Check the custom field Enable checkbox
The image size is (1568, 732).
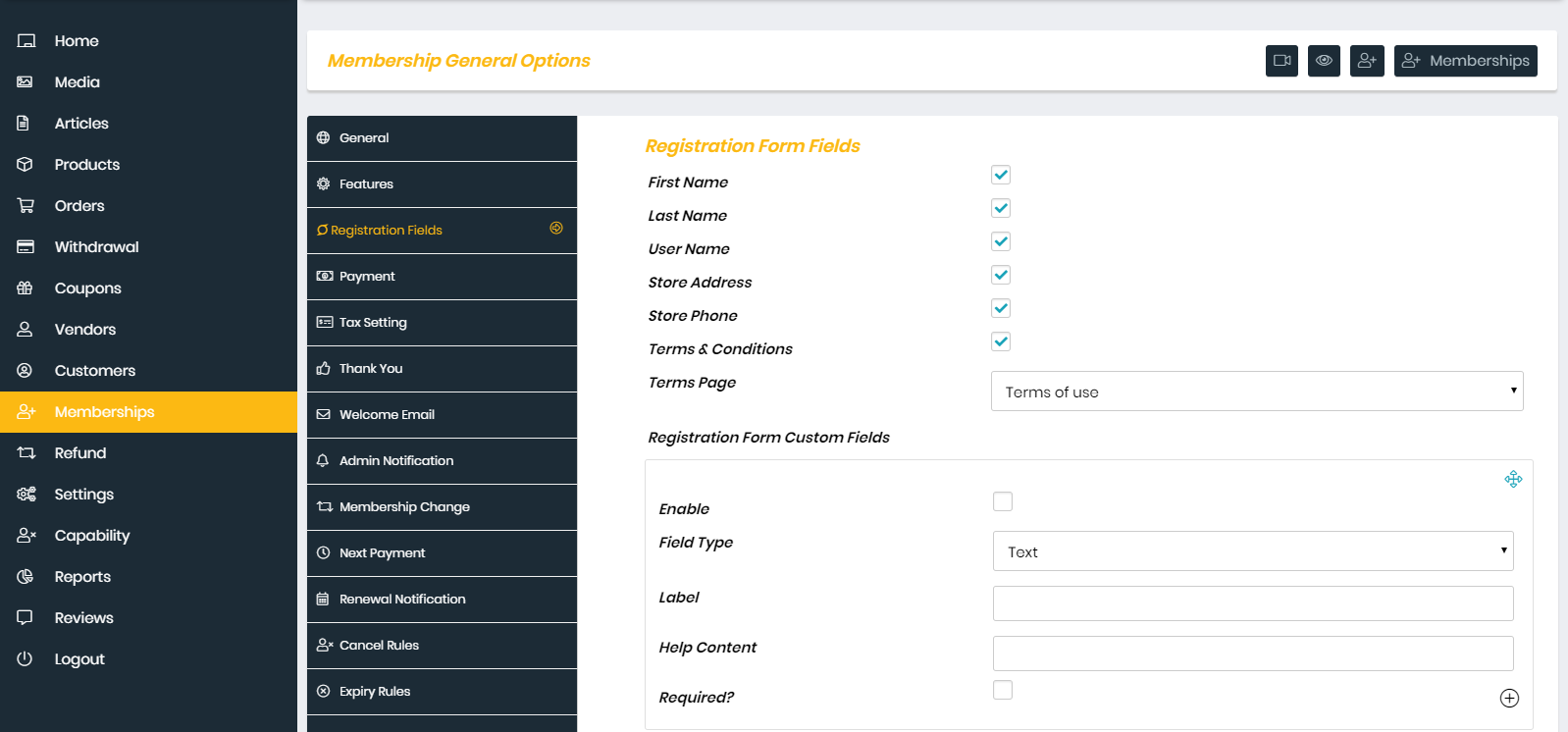[1003, 501]
